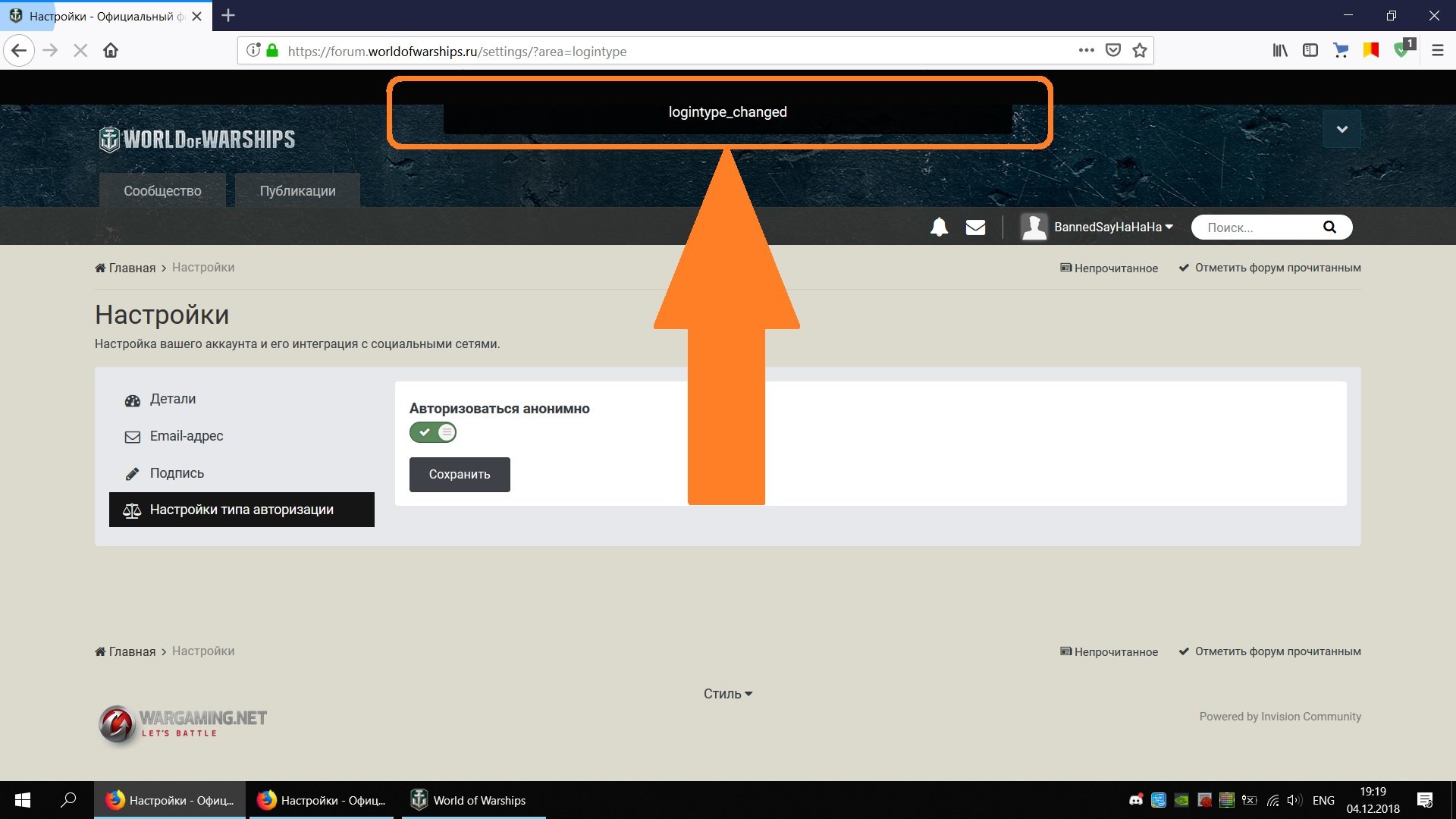Click bottom Отметить форум прочитанным link
1456x819 pixels.
pyautogui.click(x=1270, y=651)
